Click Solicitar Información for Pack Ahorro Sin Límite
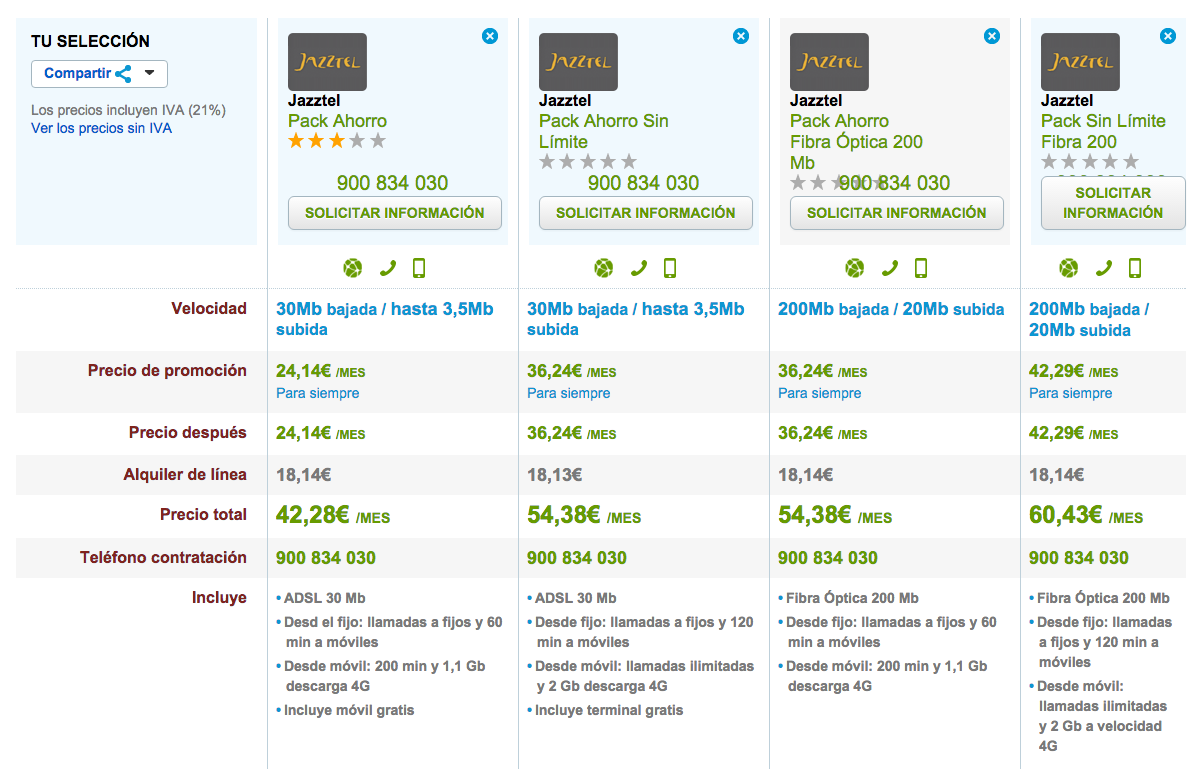This screenshot has height=769, width=1202. coord(646,213)
